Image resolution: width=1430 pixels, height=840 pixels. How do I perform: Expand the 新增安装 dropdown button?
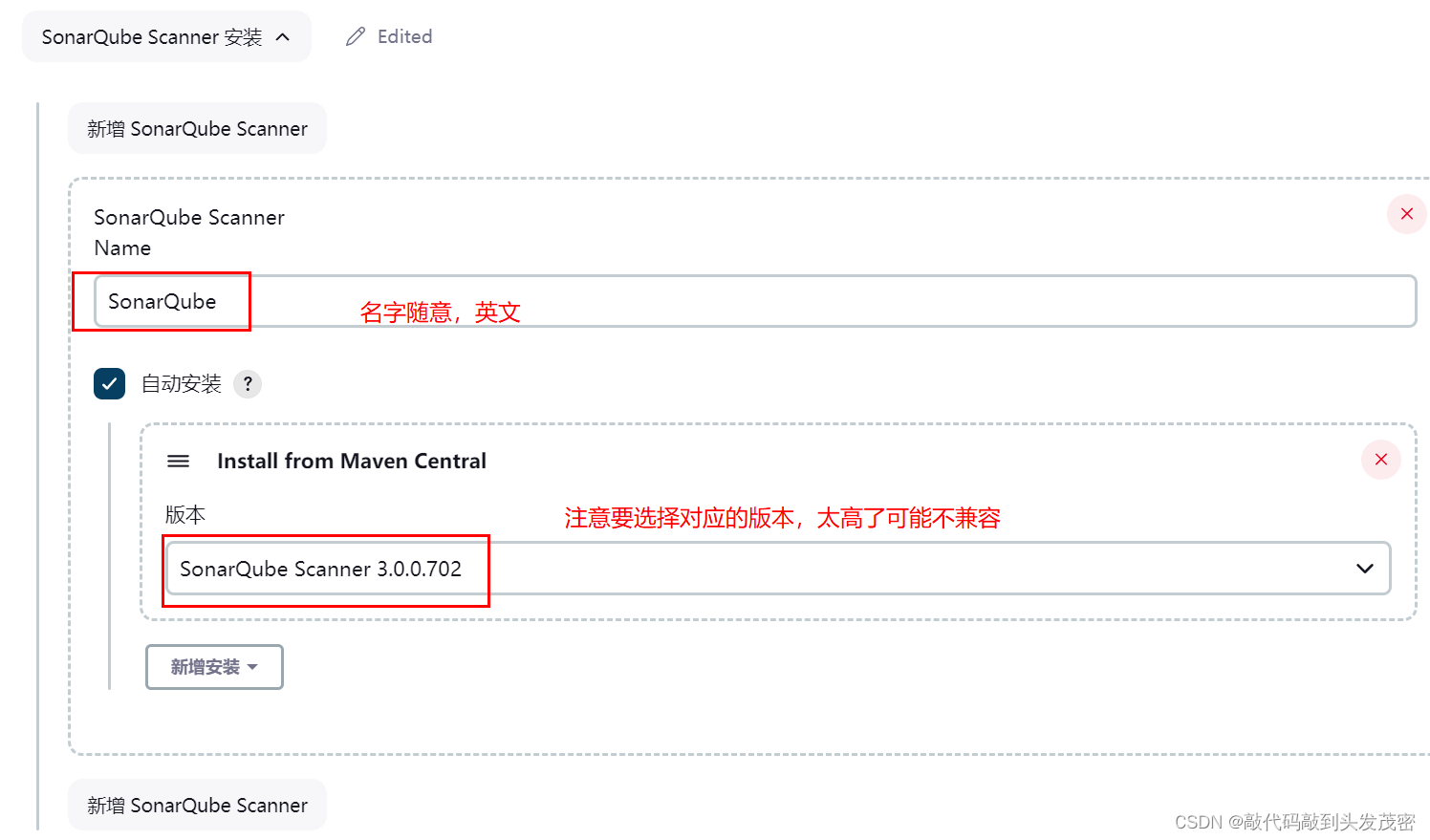point(214,667)
